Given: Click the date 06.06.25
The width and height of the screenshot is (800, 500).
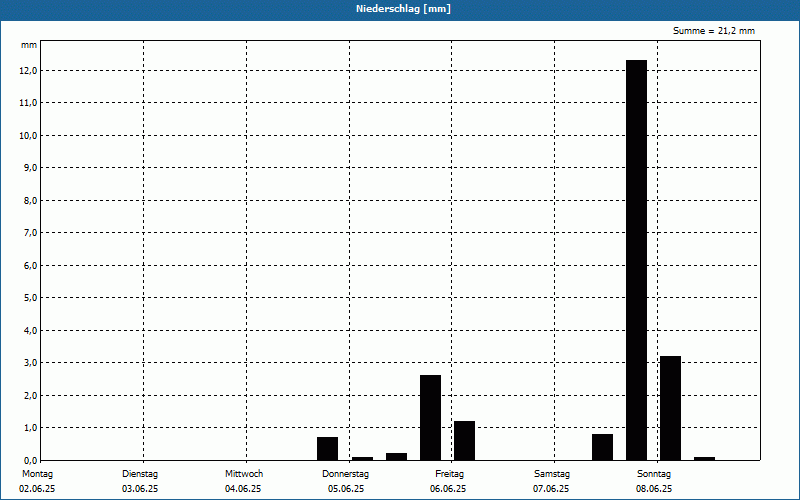Looking at the screenshot, I should pos(448,489).
